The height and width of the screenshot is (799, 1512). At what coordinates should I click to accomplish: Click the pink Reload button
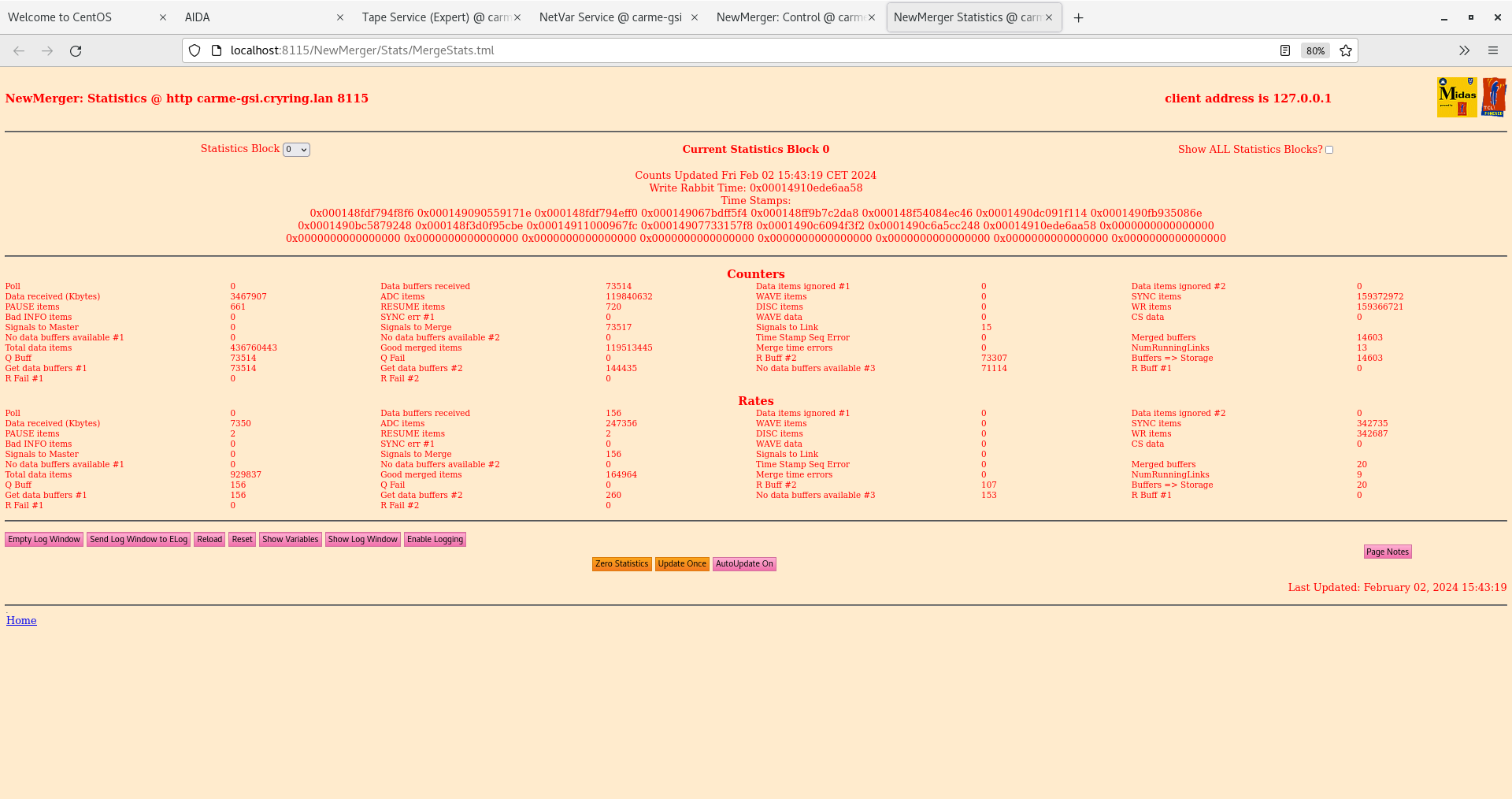click(x=209, y=540)
